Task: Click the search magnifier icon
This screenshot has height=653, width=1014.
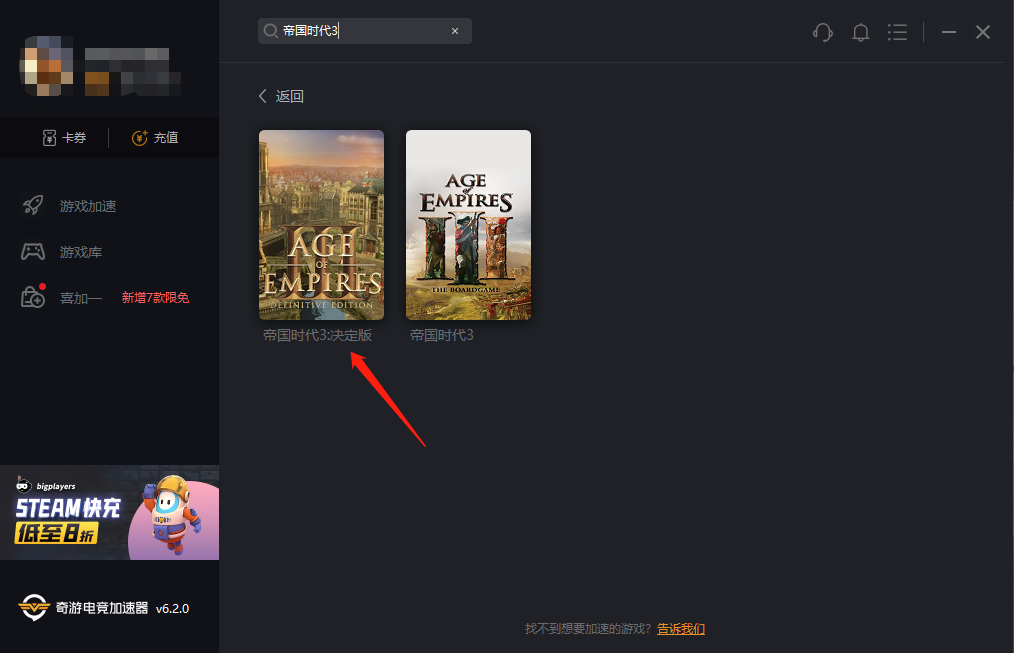Action: coord(271,31)
